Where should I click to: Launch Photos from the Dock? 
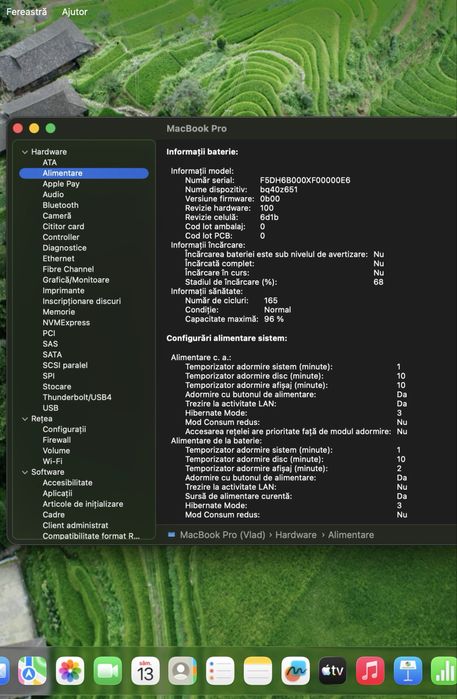tap(70, 670)
